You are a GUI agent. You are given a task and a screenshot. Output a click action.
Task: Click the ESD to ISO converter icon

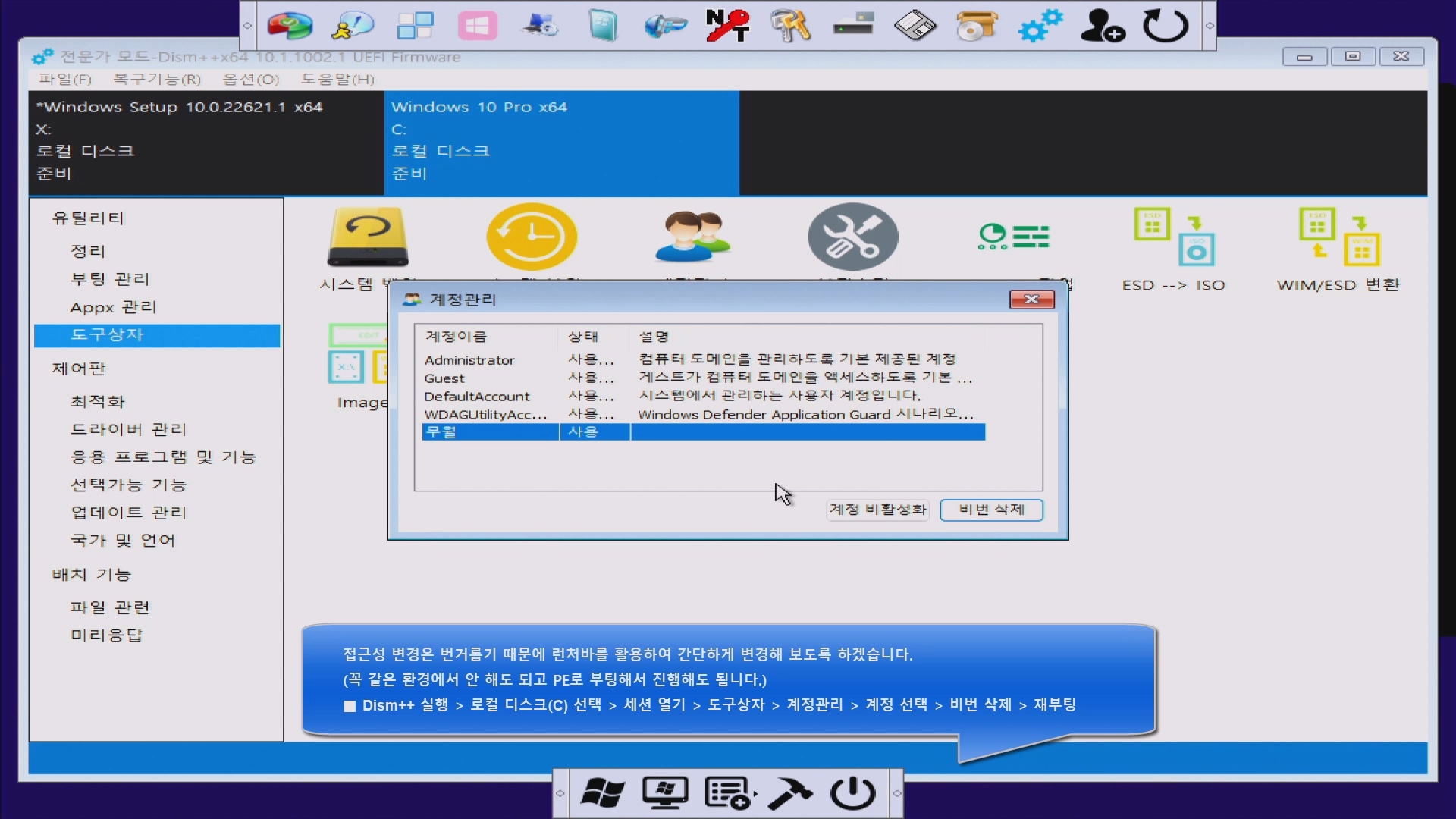1173,237
